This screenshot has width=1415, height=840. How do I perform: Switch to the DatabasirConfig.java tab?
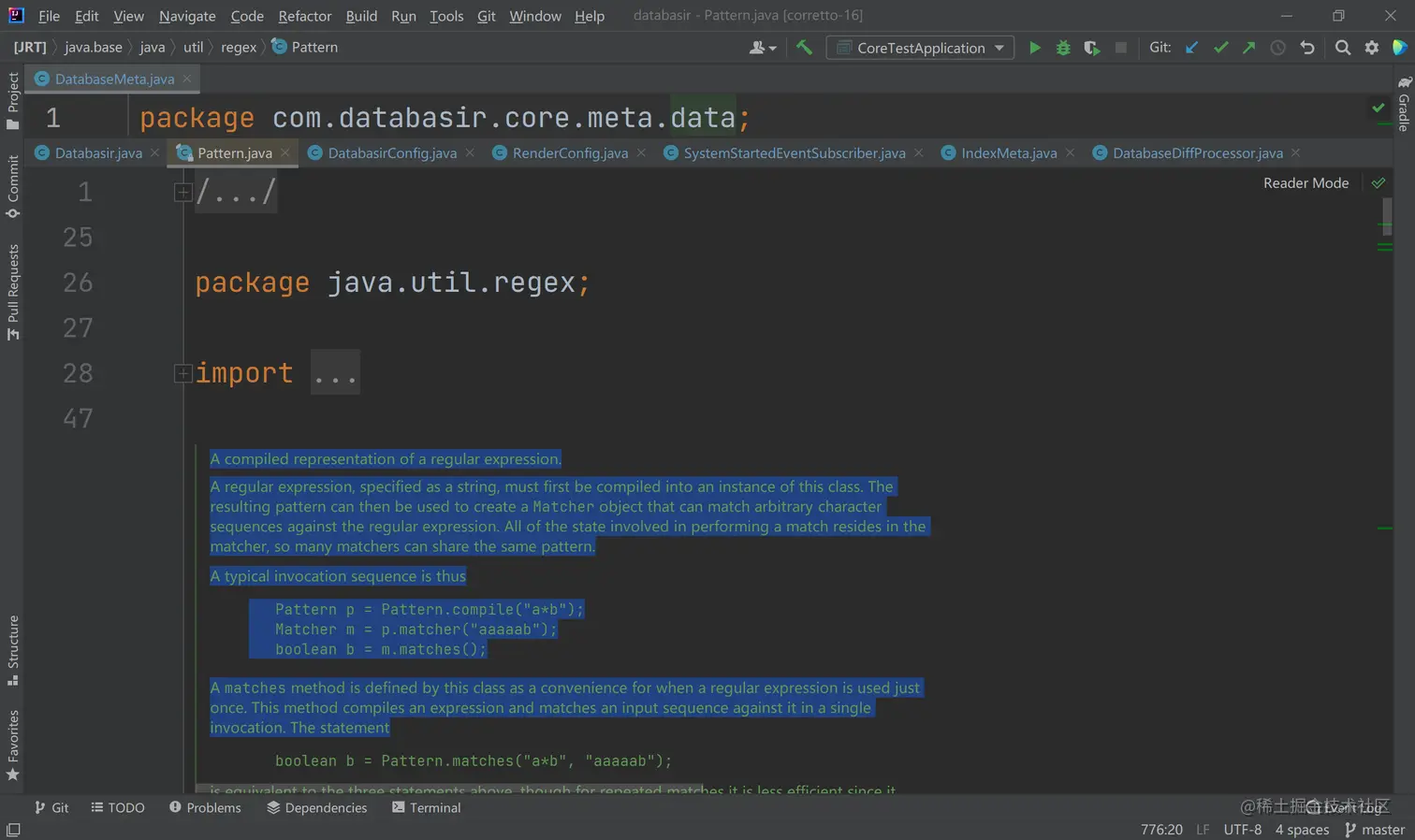click(392, 153)
